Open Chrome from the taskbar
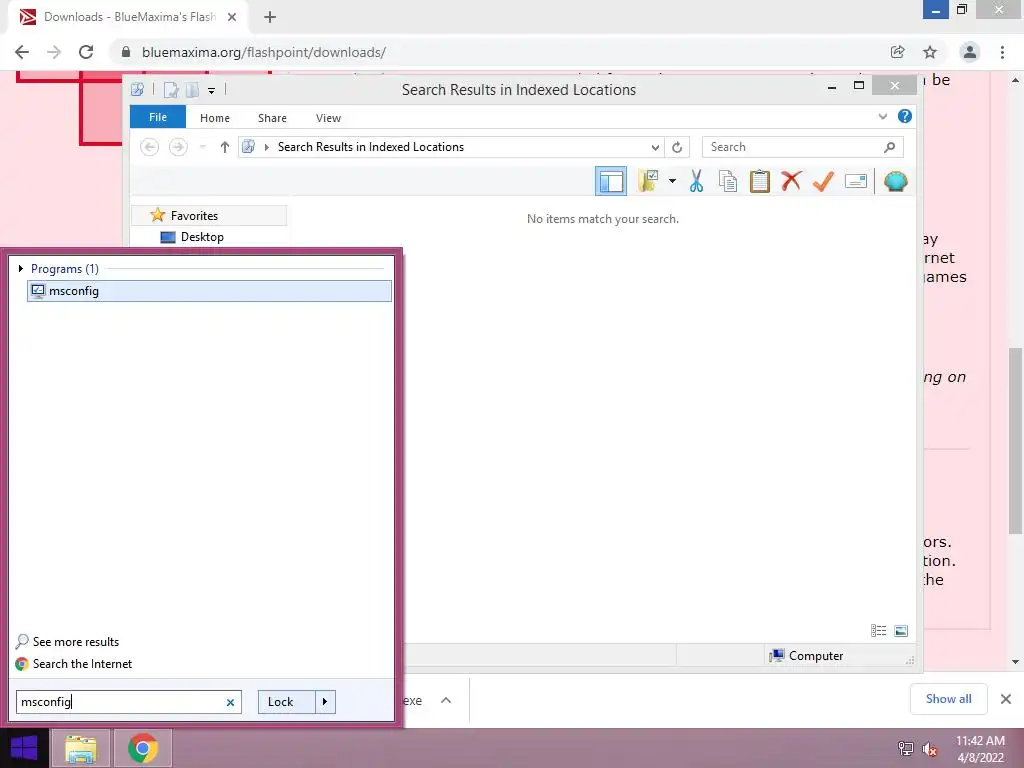Image resolution: width=1024 pixels, height=768 pixels. tap(143, 748)
